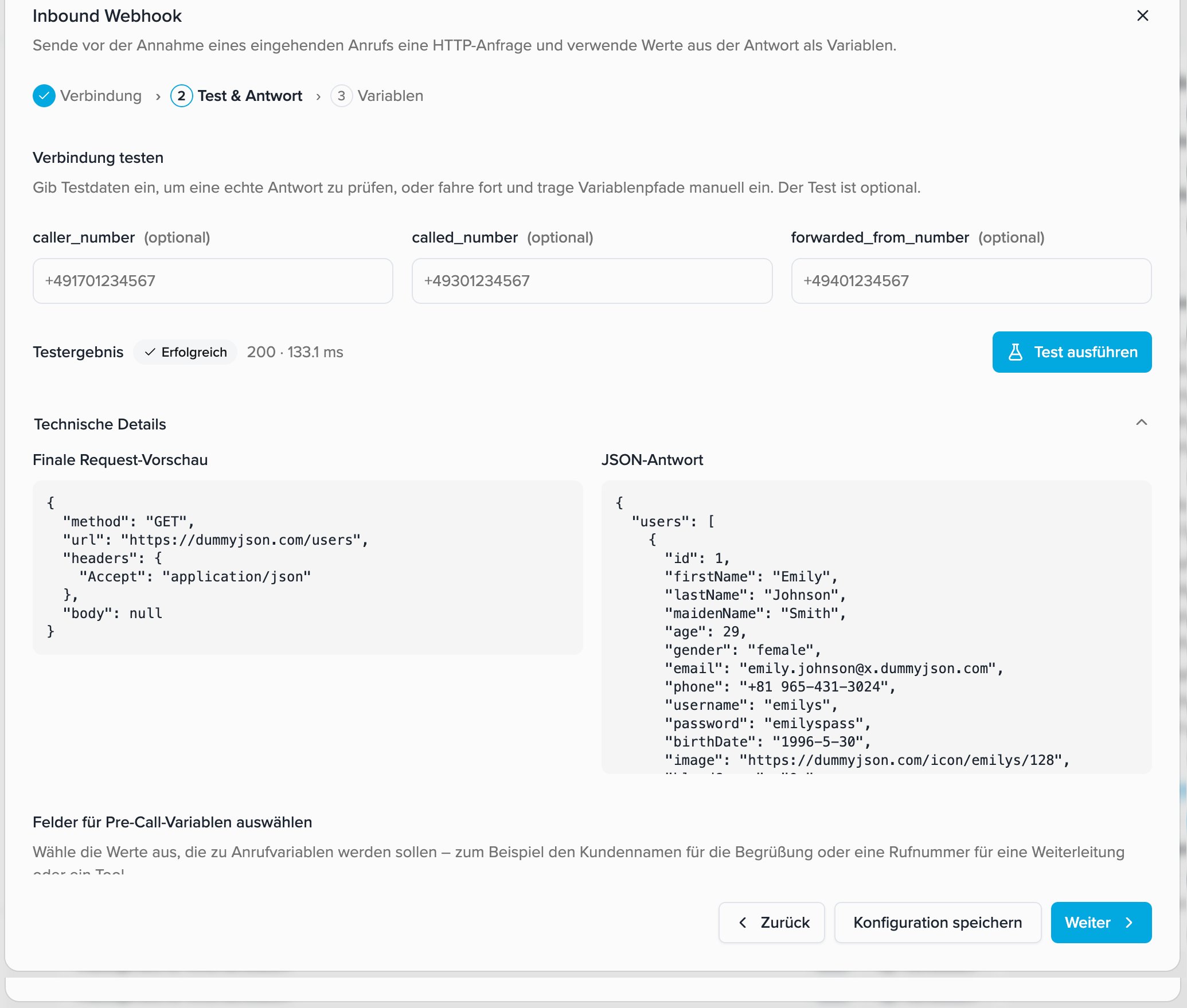Click the Finale Request-Vorschau code block
The image size is (1187, 1008).
tap(308, 567)
